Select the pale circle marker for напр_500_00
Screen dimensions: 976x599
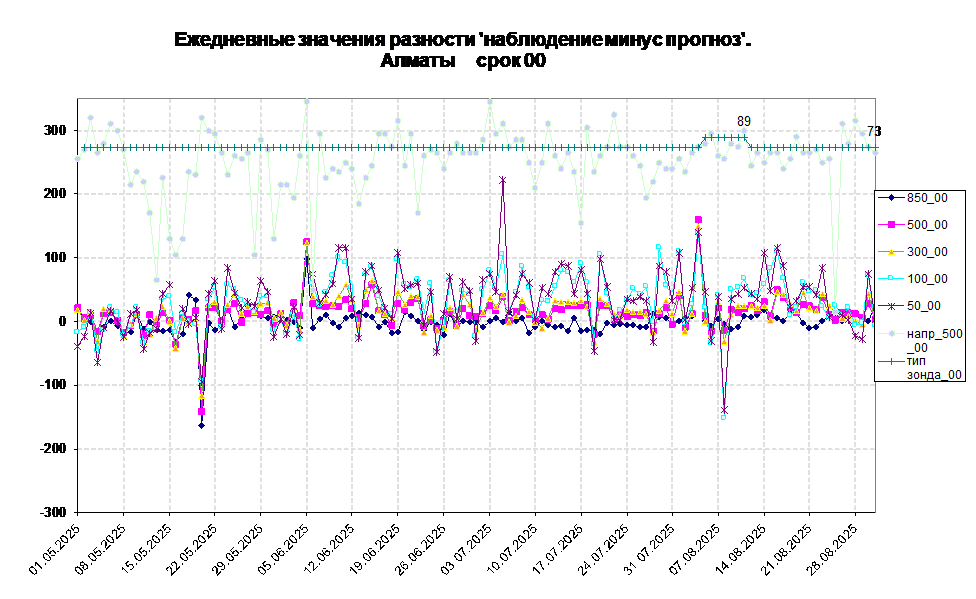click(890, 333)
